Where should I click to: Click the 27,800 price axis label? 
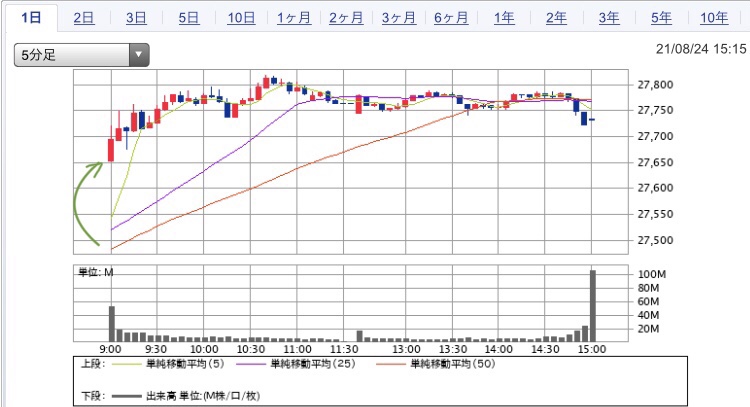point(655,85)
